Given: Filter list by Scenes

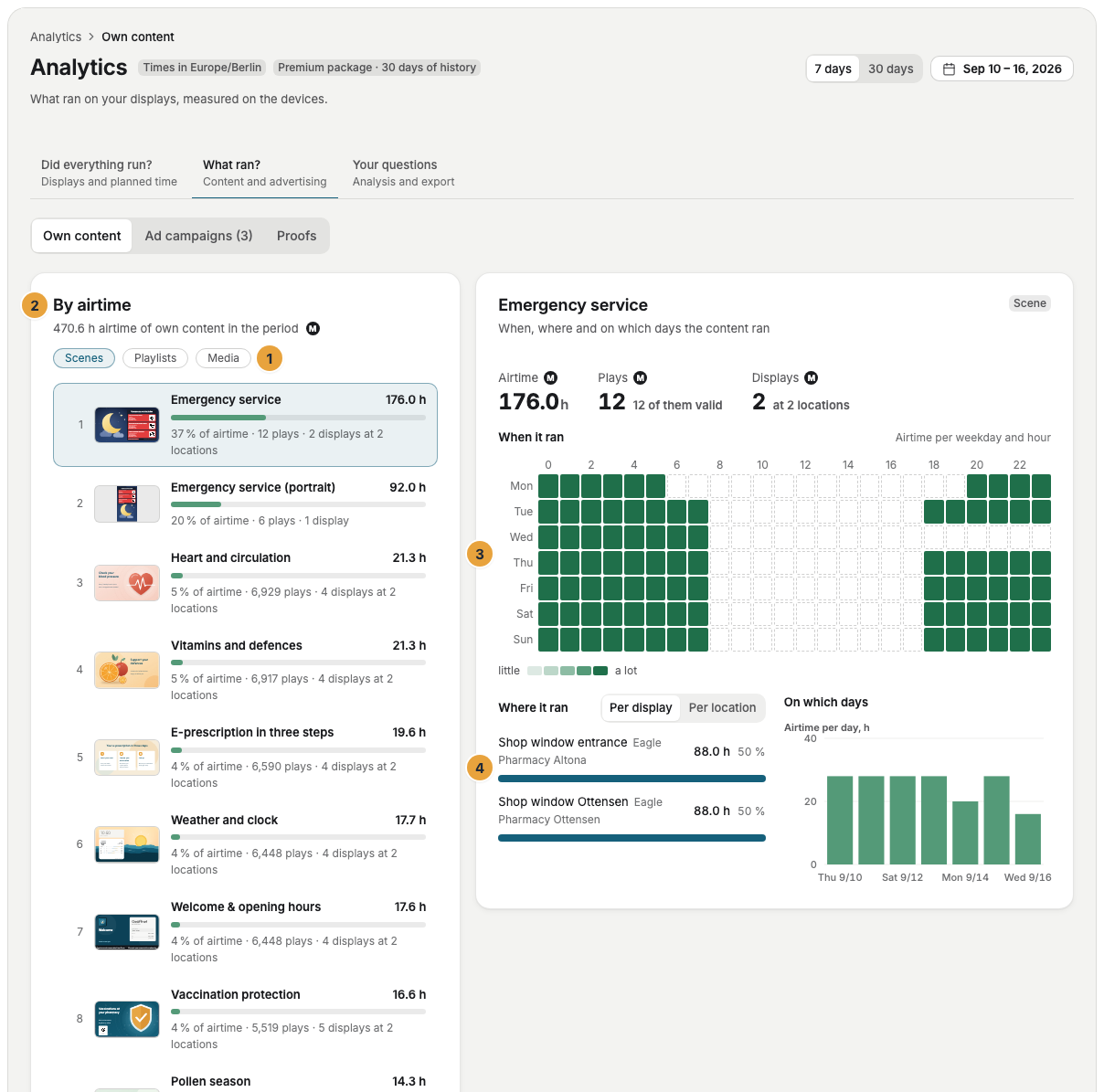Looking at the screenshot, I should [x=84, y=358].
